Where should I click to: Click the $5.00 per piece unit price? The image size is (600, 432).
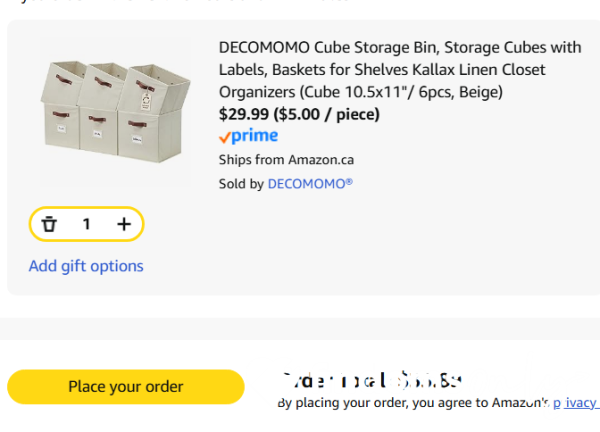click(x=327, y=114)
